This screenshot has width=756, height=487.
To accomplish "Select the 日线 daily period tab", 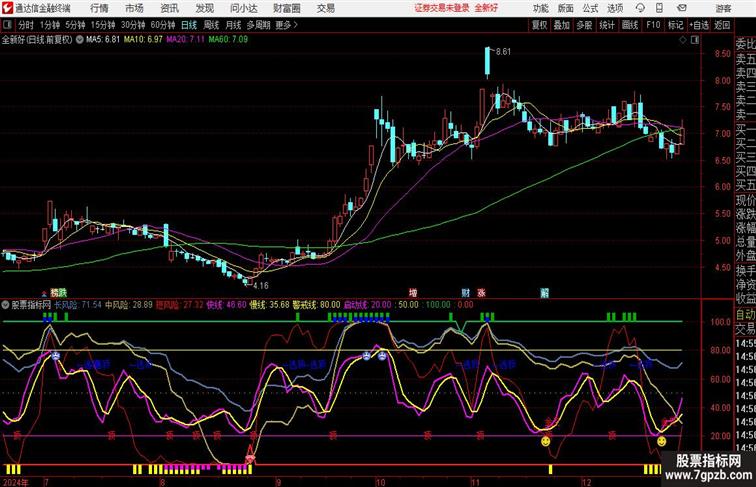I will [189, 25].
